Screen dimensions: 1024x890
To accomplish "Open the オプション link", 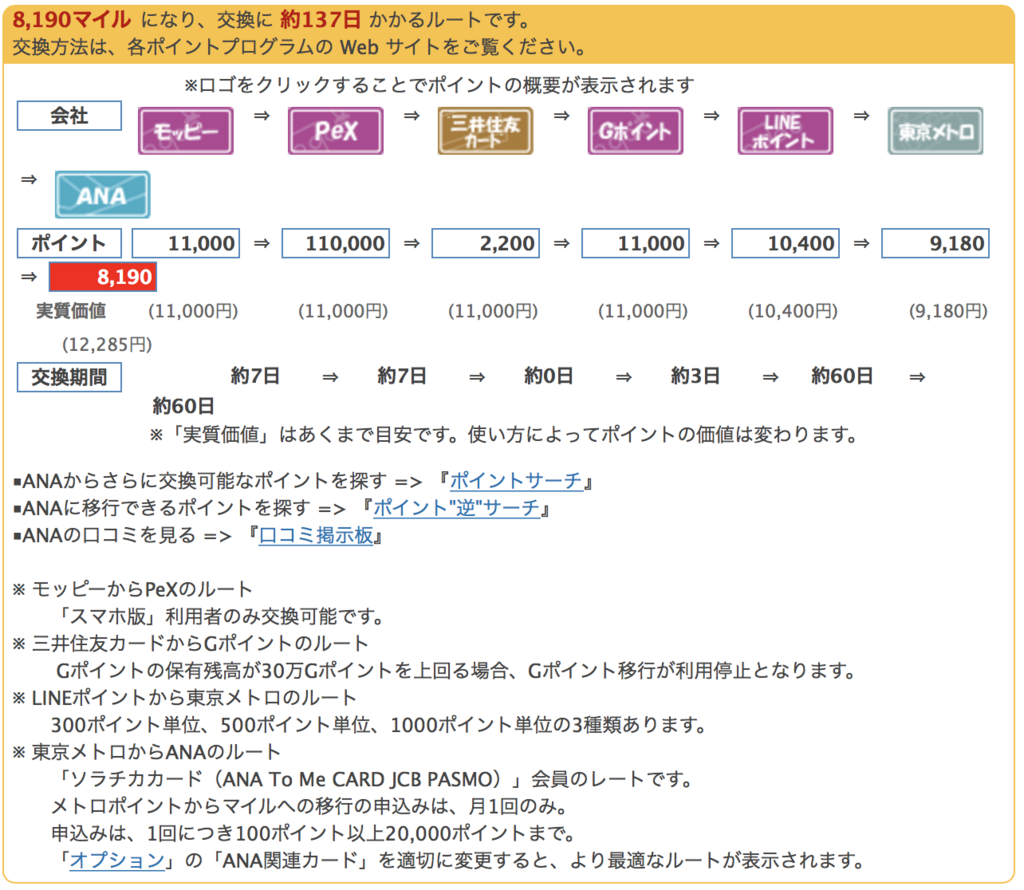I will pos(117,860).
